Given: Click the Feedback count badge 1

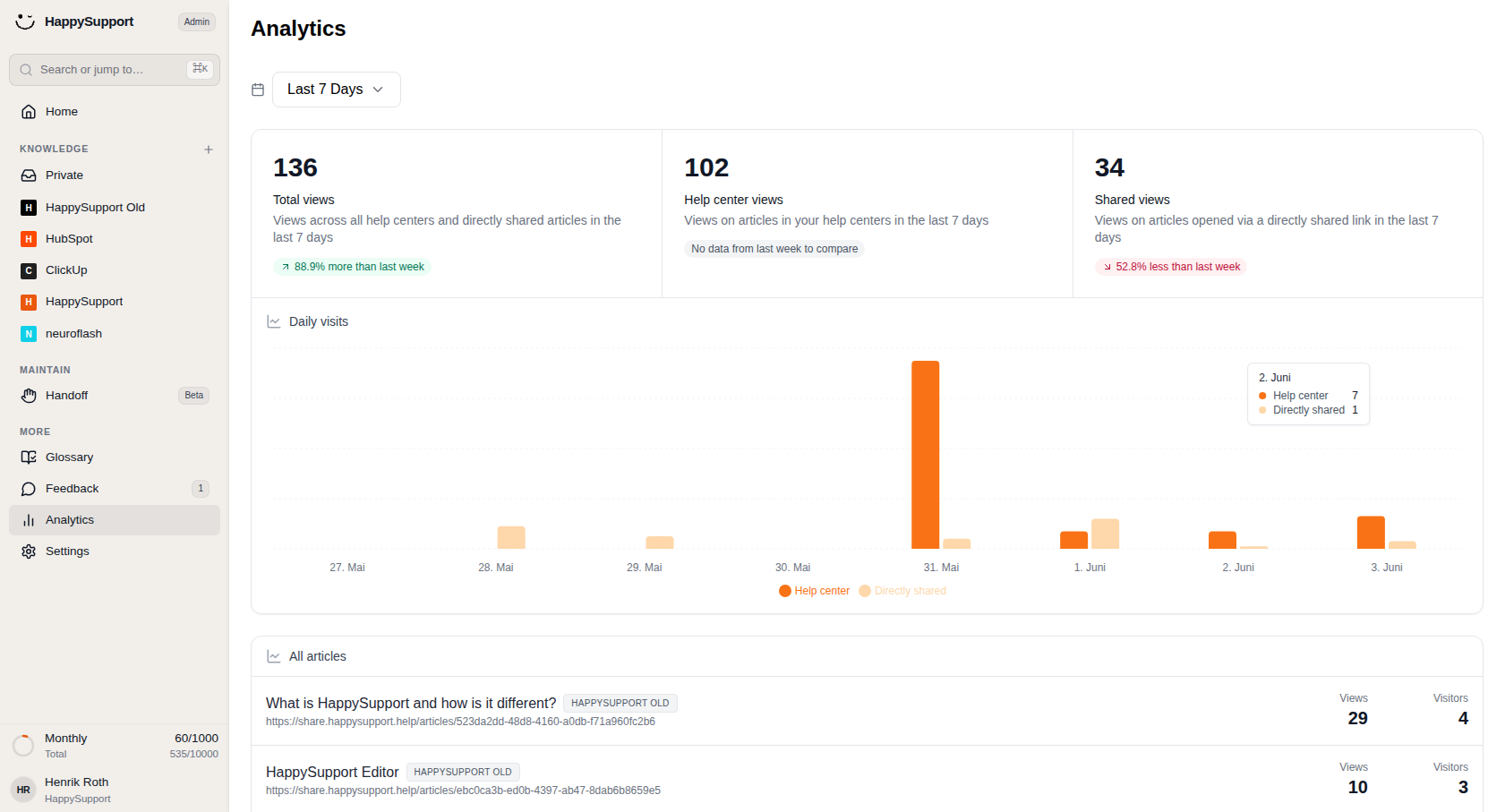Looking at the screenshot, I should coord(201,489).
